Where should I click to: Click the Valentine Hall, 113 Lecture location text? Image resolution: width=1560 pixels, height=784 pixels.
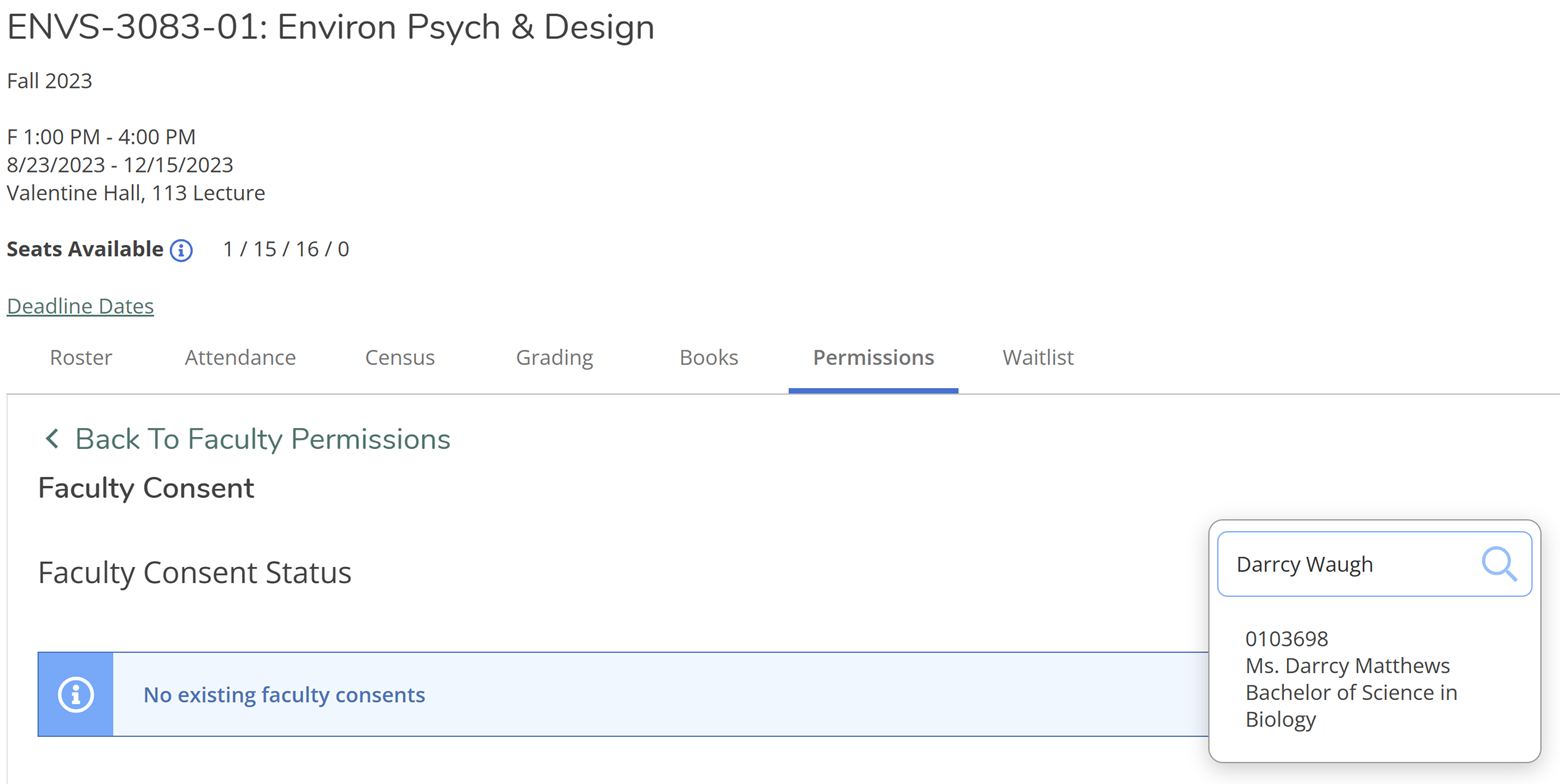coord(136,193)
